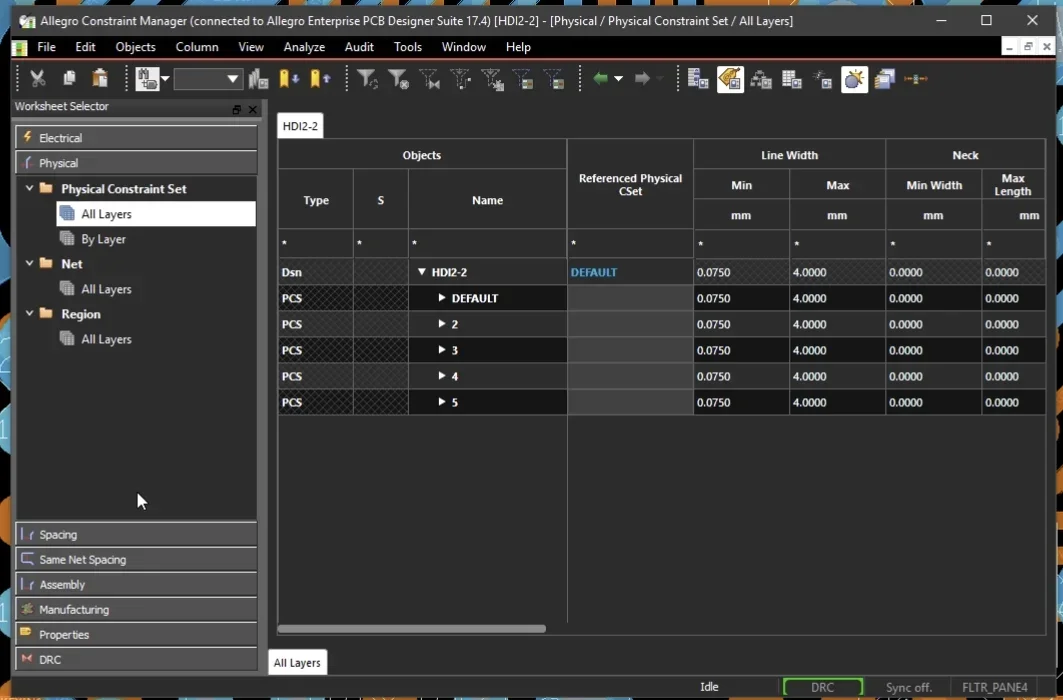
Task: Click the DRC status bar indicator
Action: (822, 687)
